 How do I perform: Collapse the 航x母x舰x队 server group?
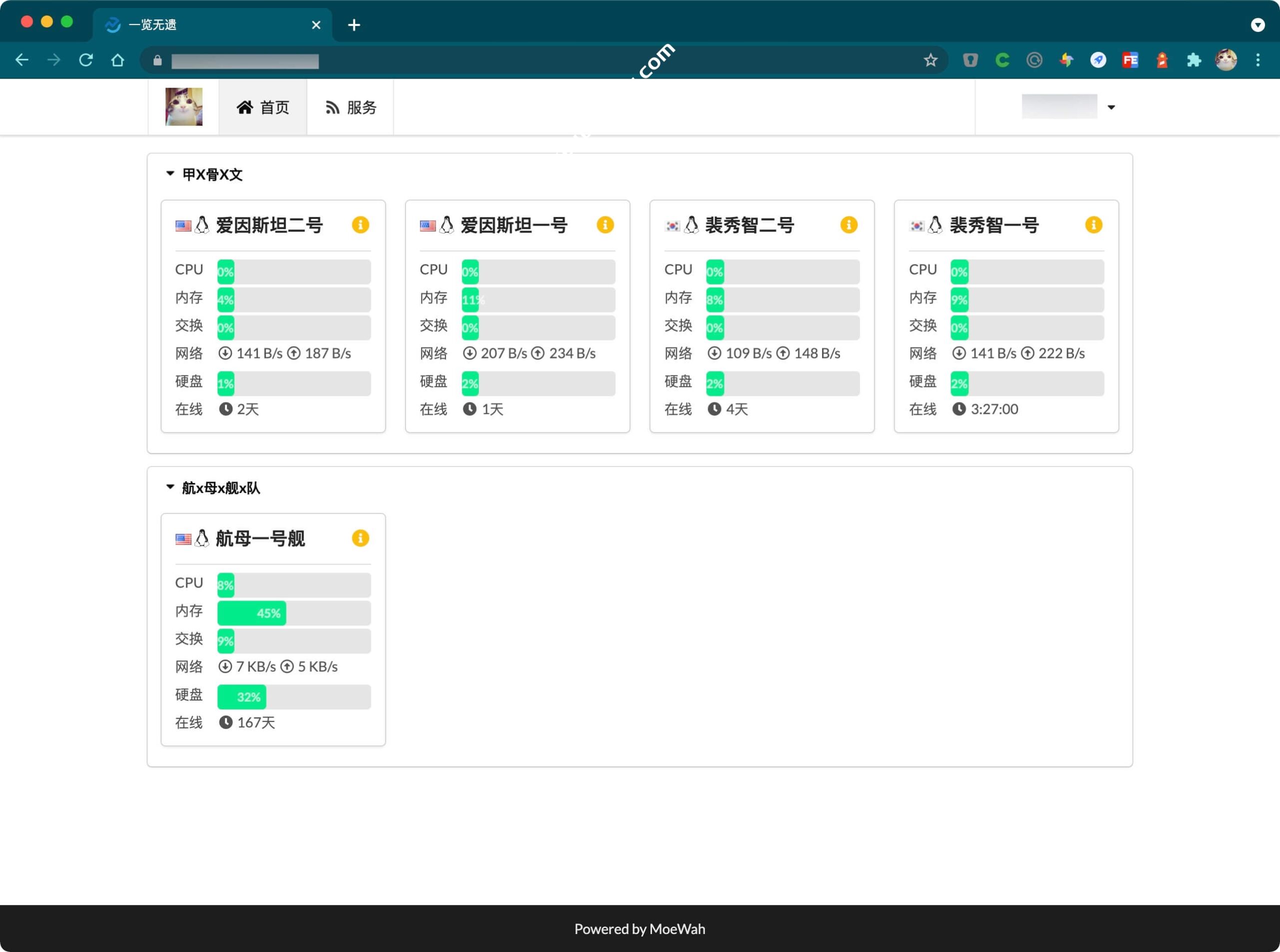170,487
